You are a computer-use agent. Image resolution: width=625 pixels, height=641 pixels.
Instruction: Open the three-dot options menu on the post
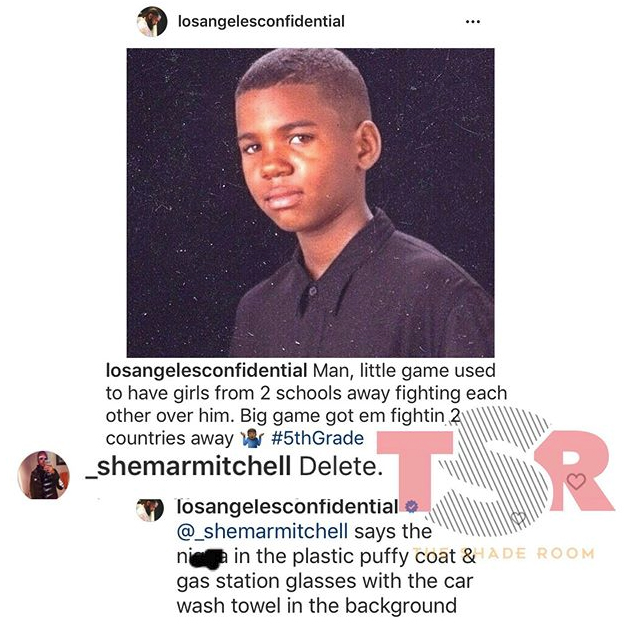pos(473,22)
